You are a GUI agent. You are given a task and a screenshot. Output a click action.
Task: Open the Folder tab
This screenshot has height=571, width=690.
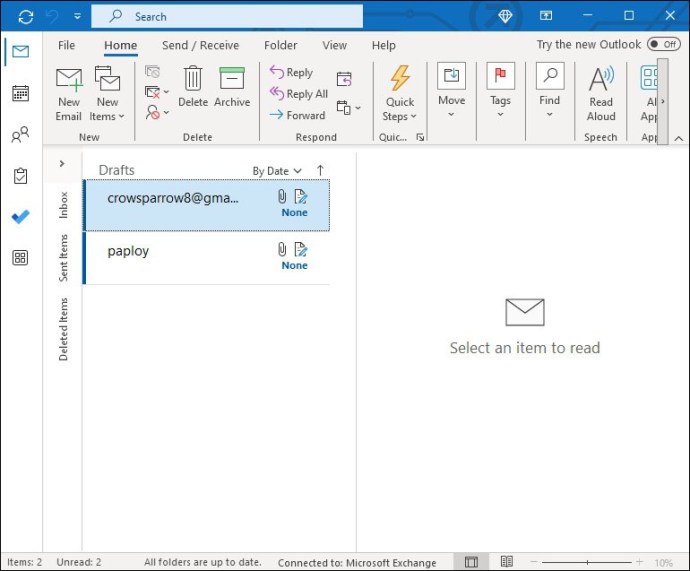pos(281,45)
